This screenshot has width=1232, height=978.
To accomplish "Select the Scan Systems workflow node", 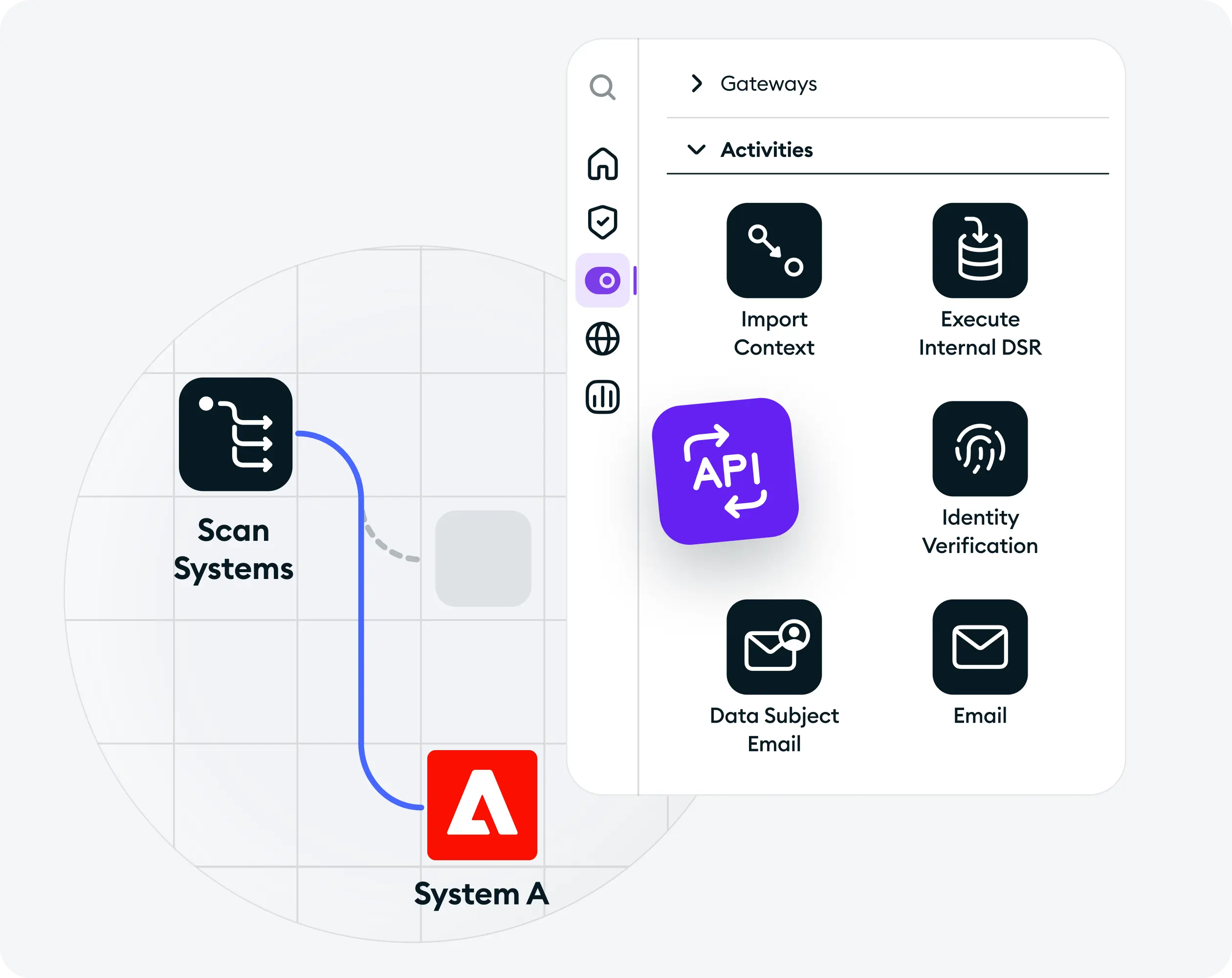I will coord(236,434).
